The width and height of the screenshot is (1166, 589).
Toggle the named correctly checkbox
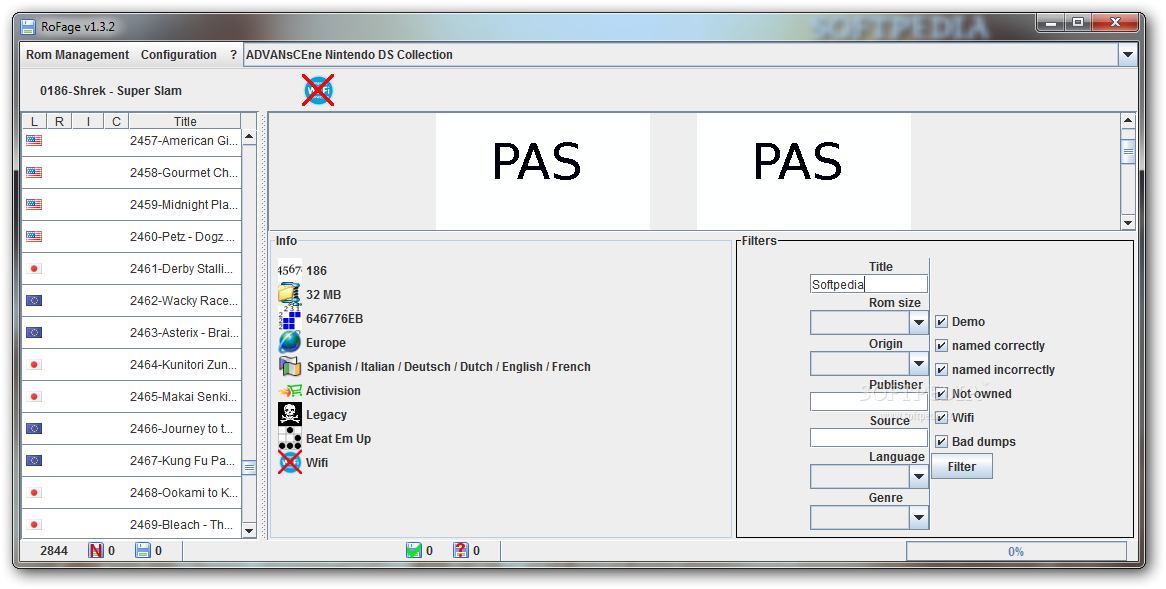click(941, 345)
